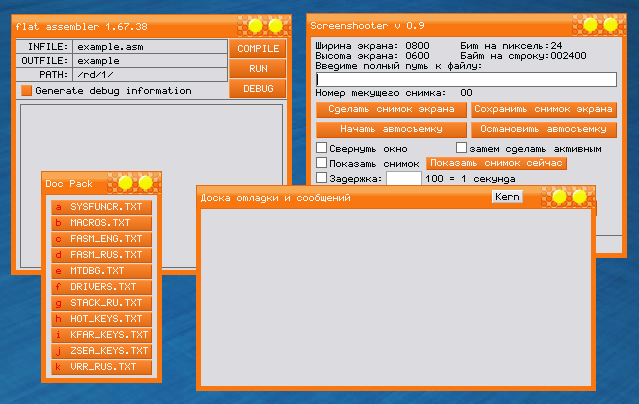Enable Generate debug information checkbox
Image resolution: width=639 pixels, height=404 pixels.
(27, 91)
